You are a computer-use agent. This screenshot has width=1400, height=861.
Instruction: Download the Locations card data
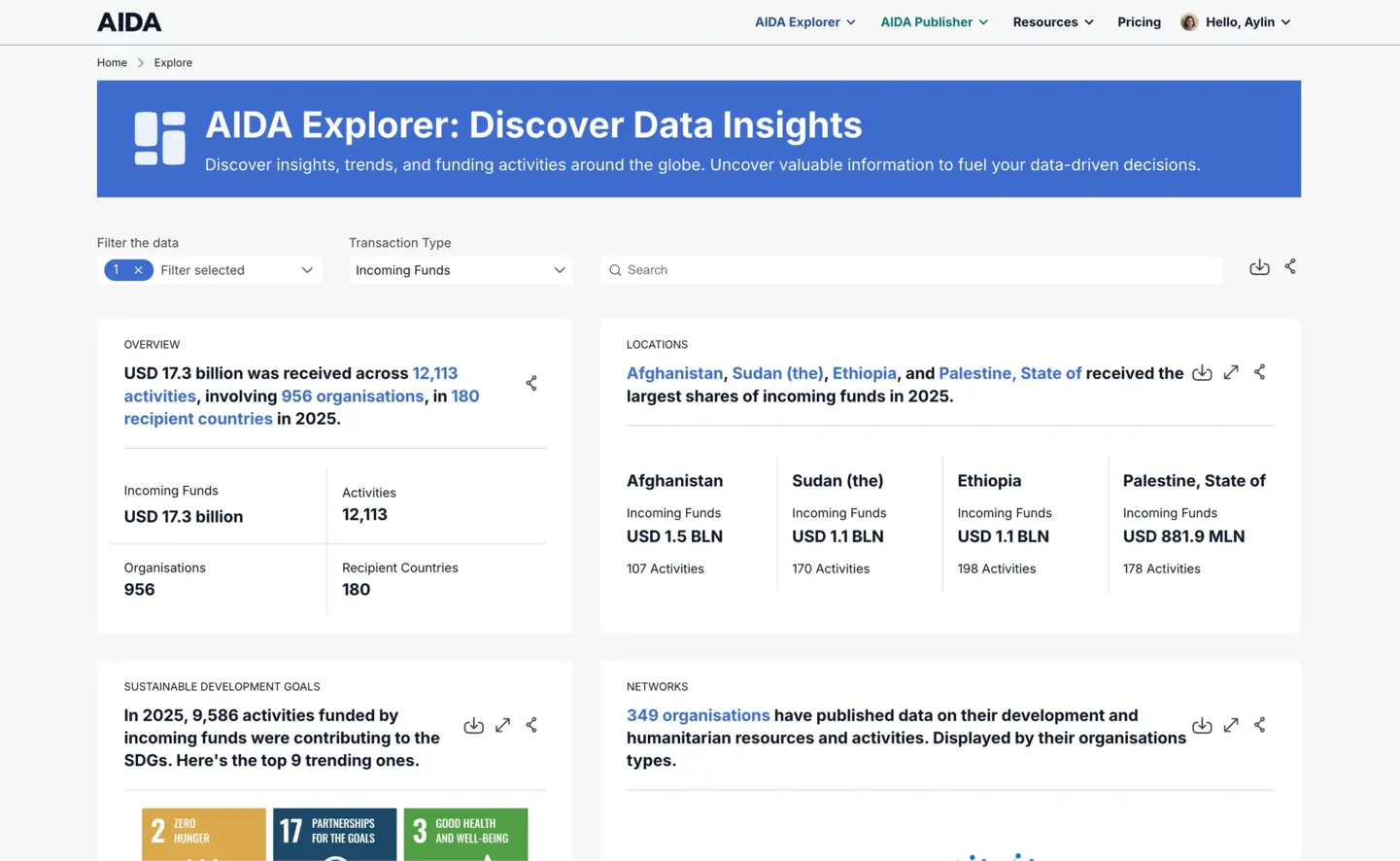point(1202,373)
